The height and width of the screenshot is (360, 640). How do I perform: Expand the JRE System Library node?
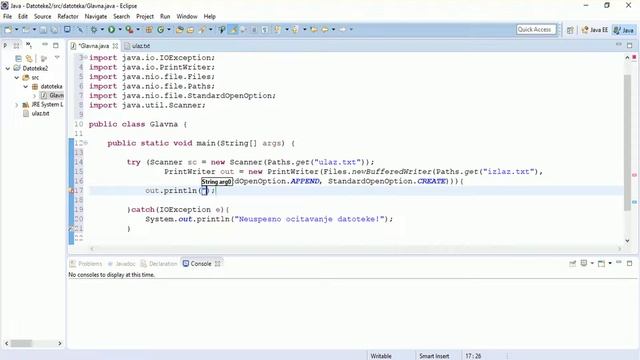[x=17, y=105]
